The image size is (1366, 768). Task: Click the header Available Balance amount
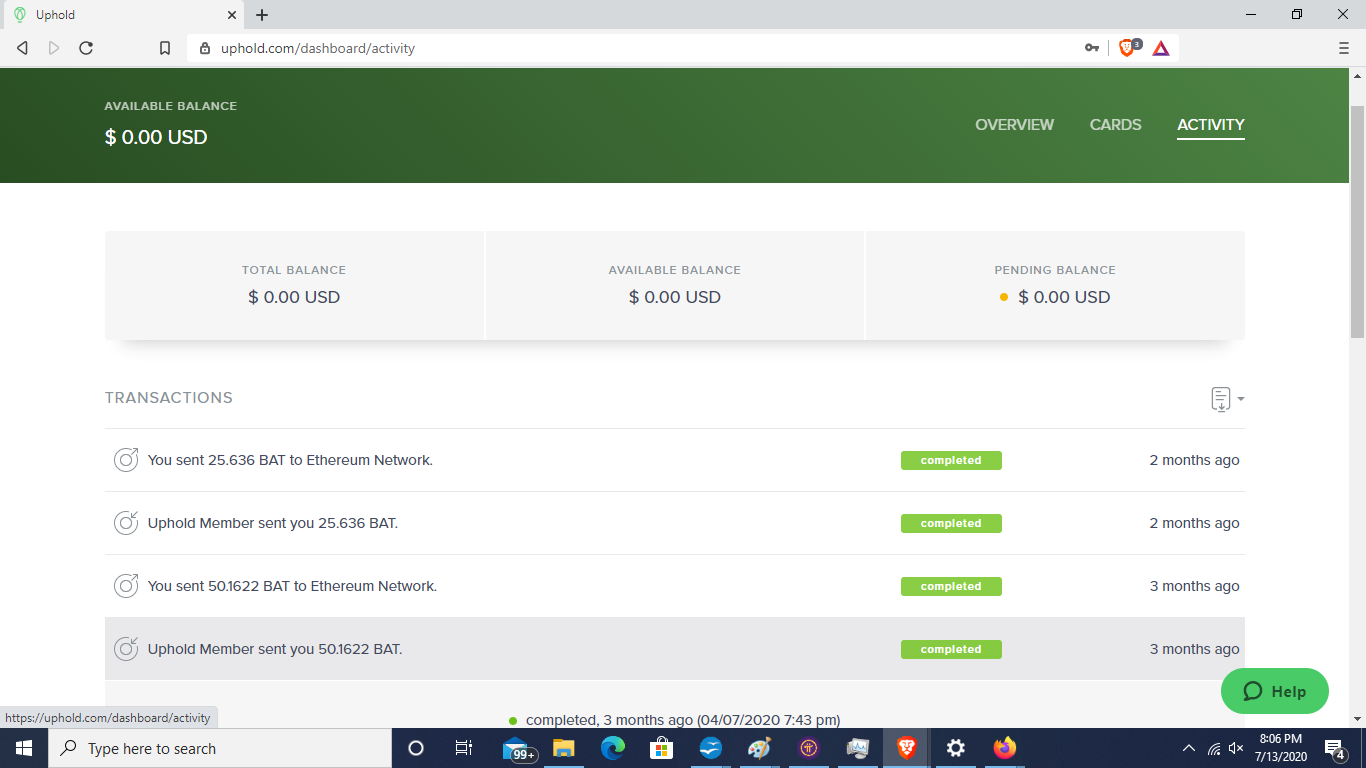(x=156, y=137)
